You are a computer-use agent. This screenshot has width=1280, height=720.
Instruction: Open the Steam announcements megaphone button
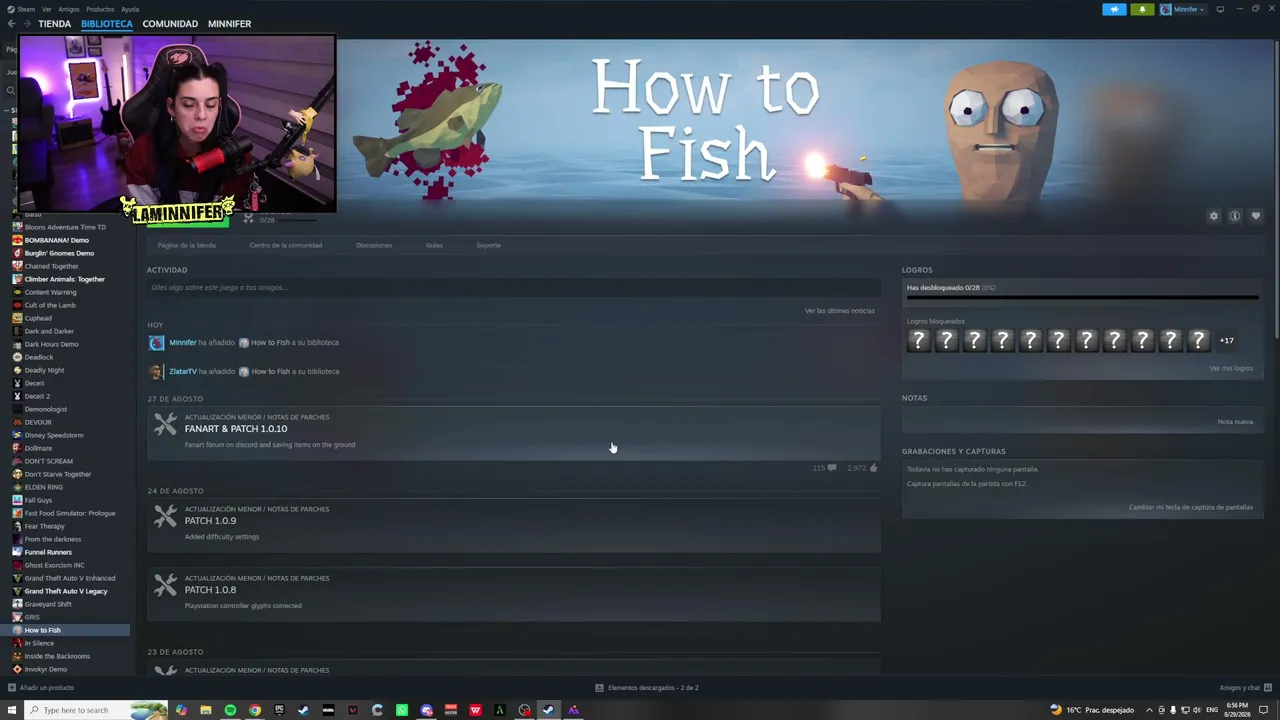[1114, 9]
